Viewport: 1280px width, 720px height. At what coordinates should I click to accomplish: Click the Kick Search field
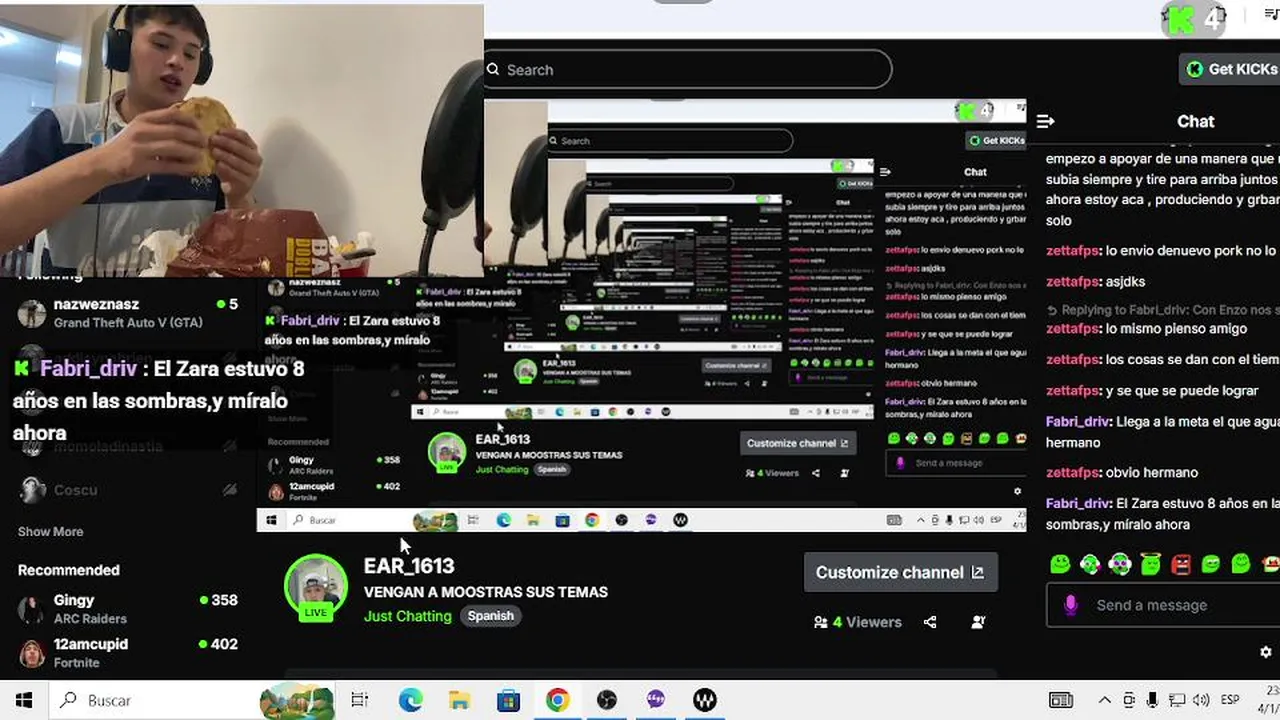(688, 70)
